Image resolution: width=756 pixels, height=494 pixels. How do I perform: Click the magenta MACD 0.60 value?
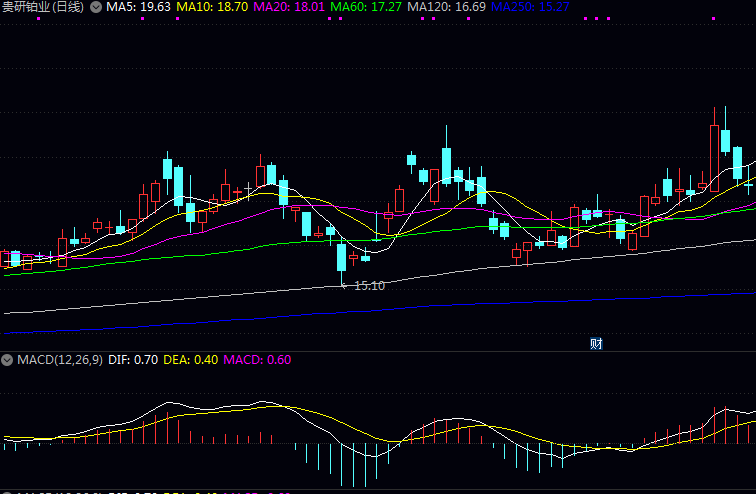[257, 360]
